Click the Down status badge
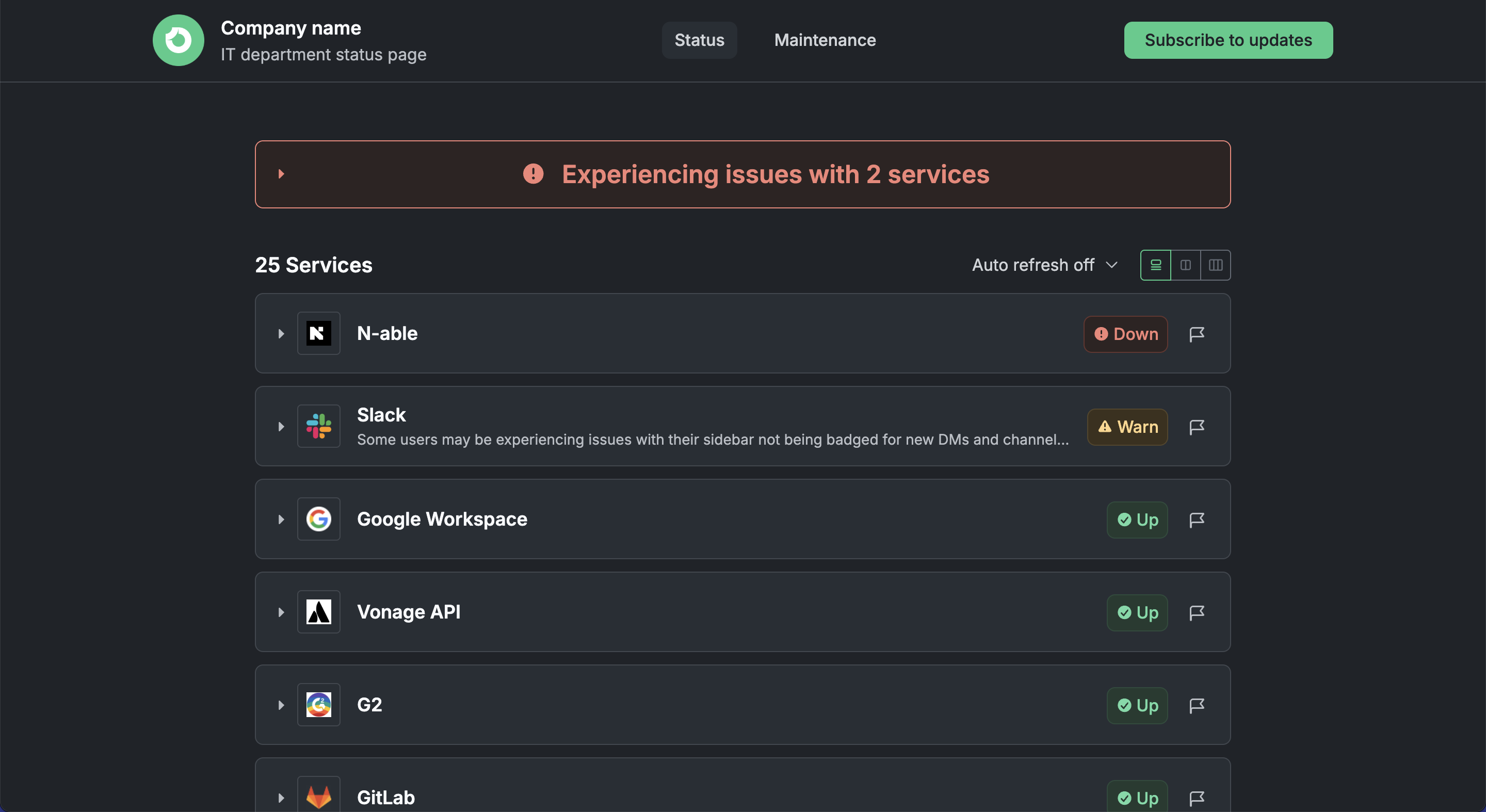The width and height of the screenshot is (1486, 812). (1125, 334)
